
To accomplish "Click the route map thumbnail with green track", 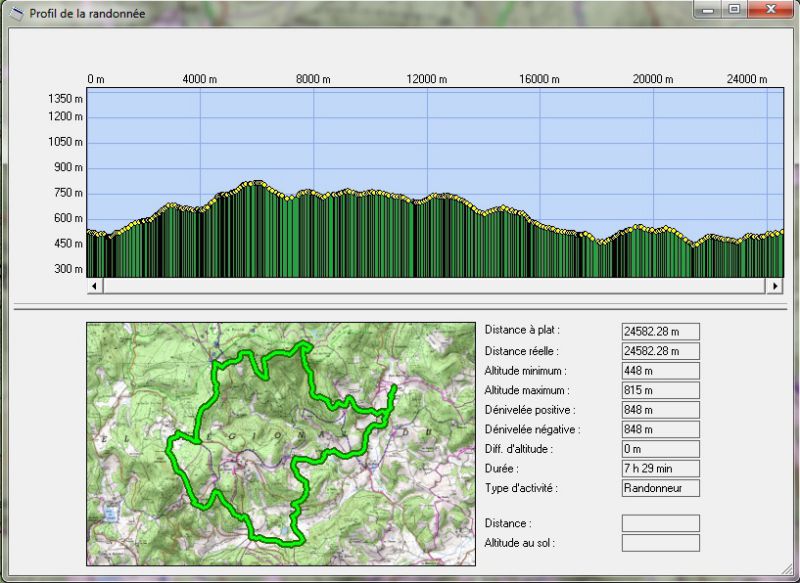I will [x=281, y=444].
